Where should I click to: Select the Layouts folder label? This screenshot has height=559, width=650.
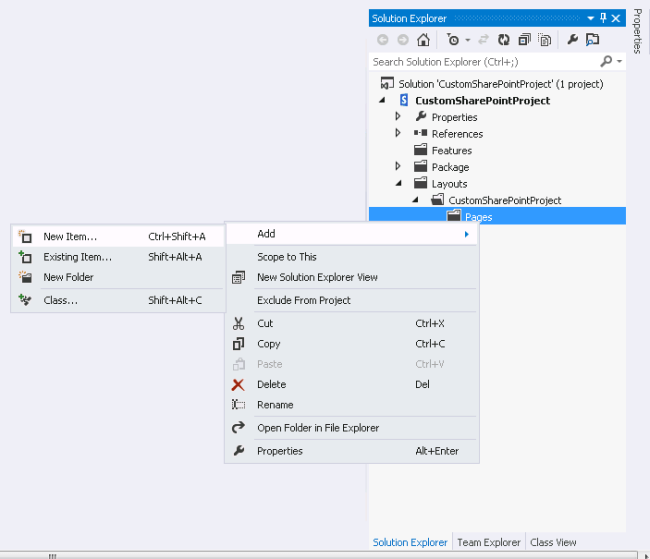[x=449, y=184]
